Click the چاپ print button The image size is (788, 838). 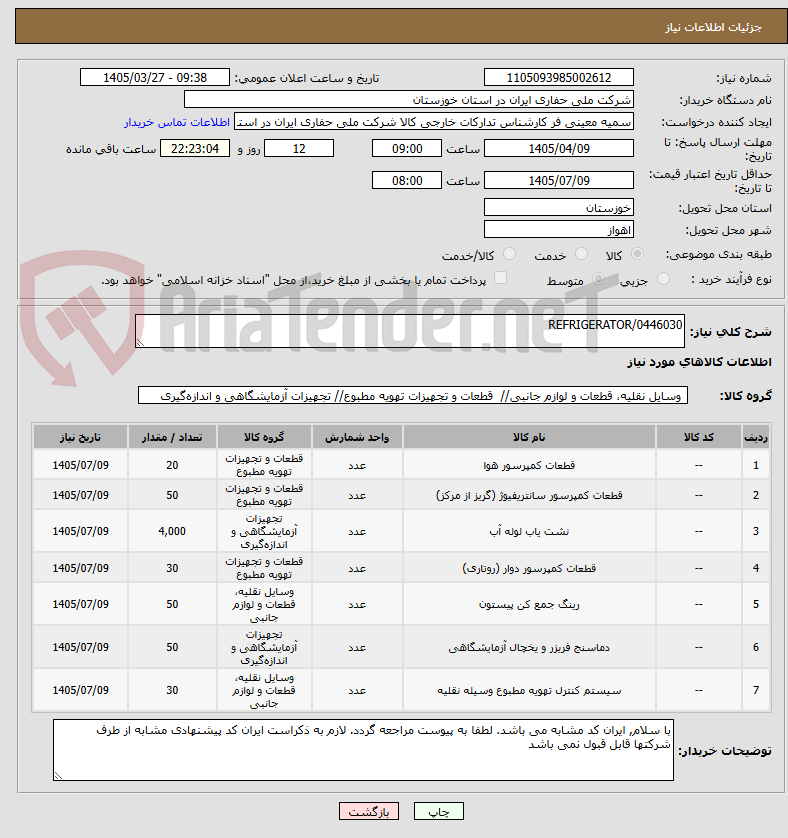click(x=439, y=811)
